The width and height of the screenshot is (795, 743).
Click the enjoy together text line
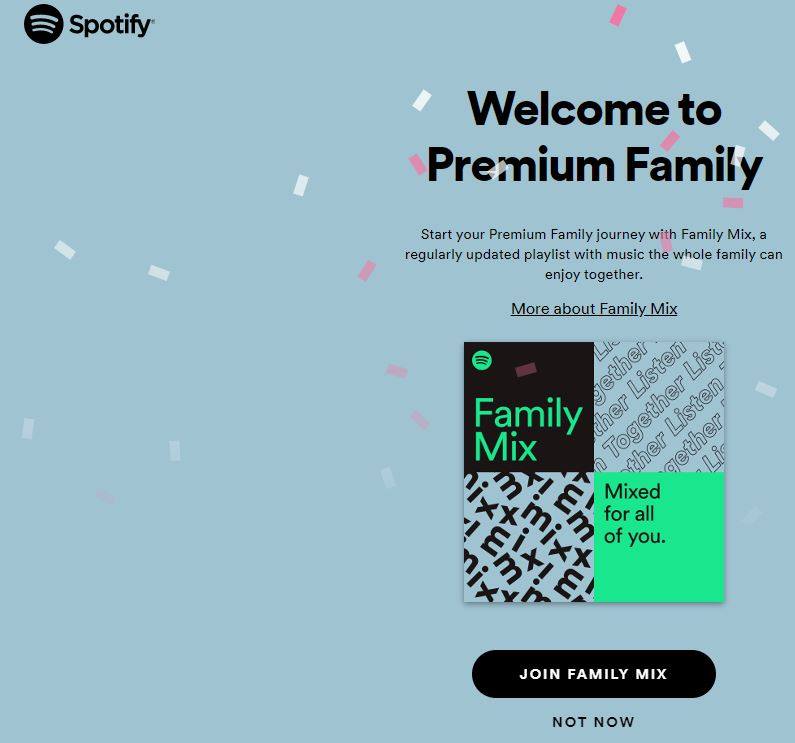pos(594,274)
